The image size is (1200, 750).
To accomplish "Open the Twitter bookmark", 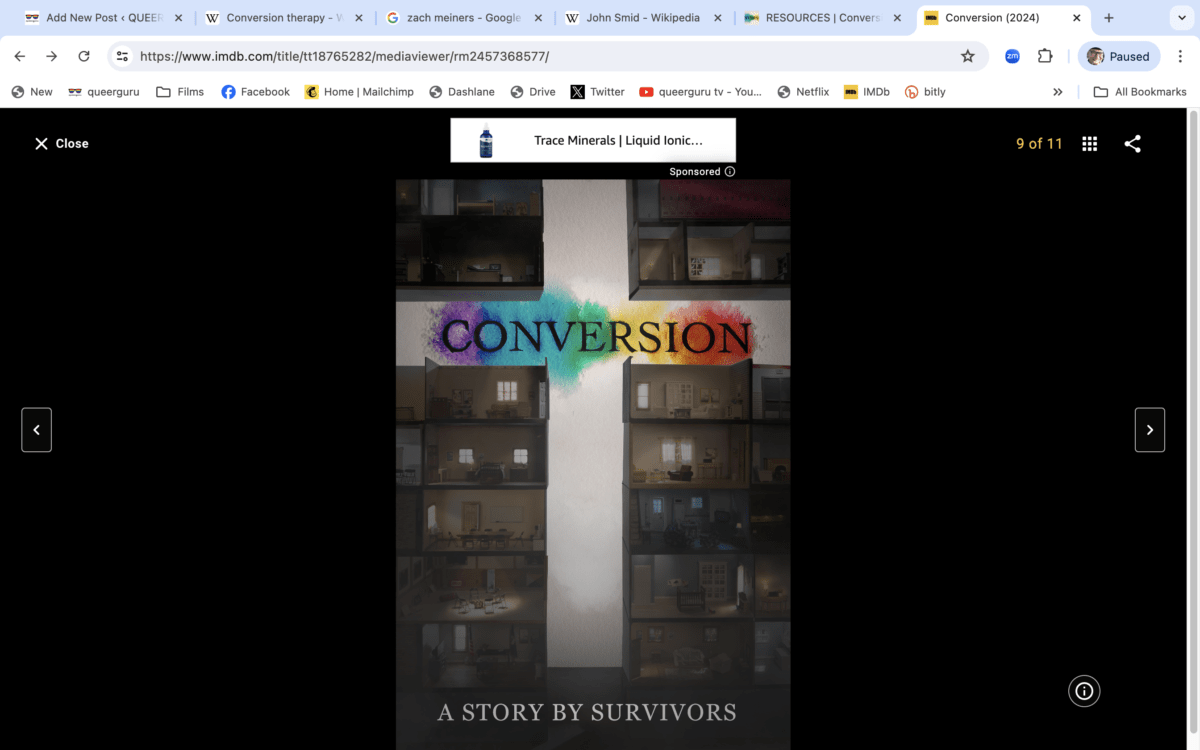I will (598, 92).
